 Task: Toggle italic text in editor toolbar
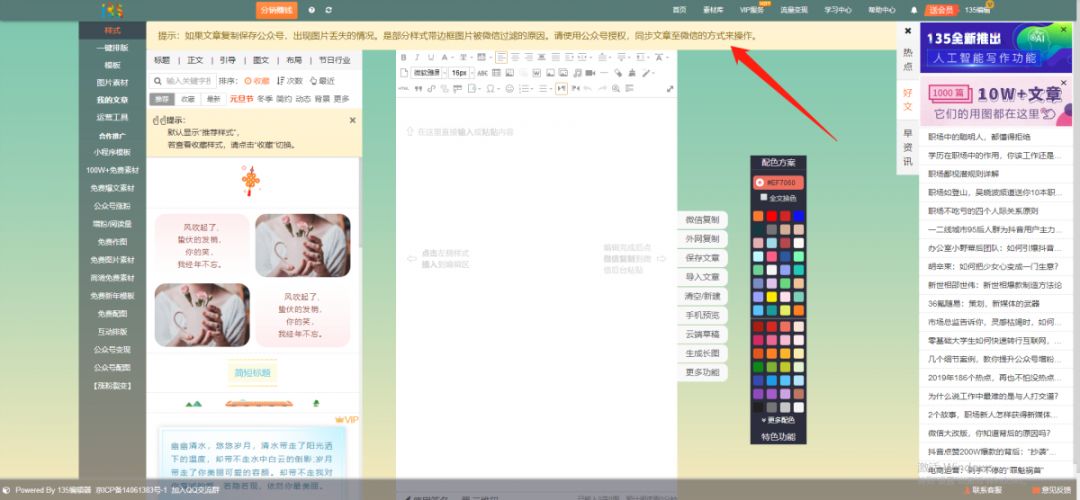[417, 57]
